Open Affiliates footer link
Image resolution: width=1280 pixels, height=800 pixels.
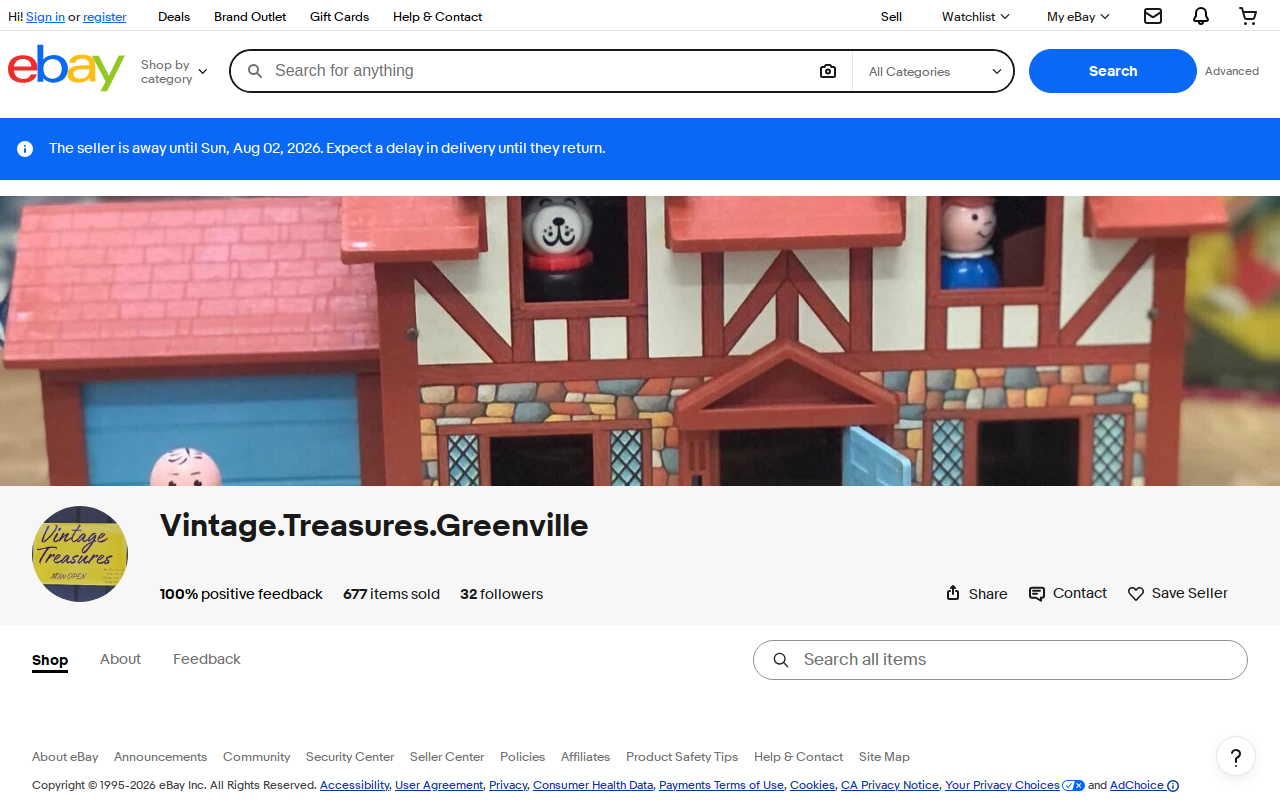point(585,757)
